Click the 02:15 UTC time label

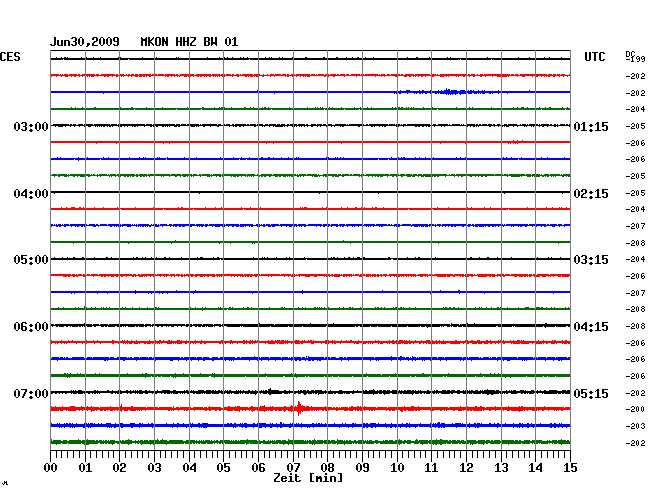(591, 194)
